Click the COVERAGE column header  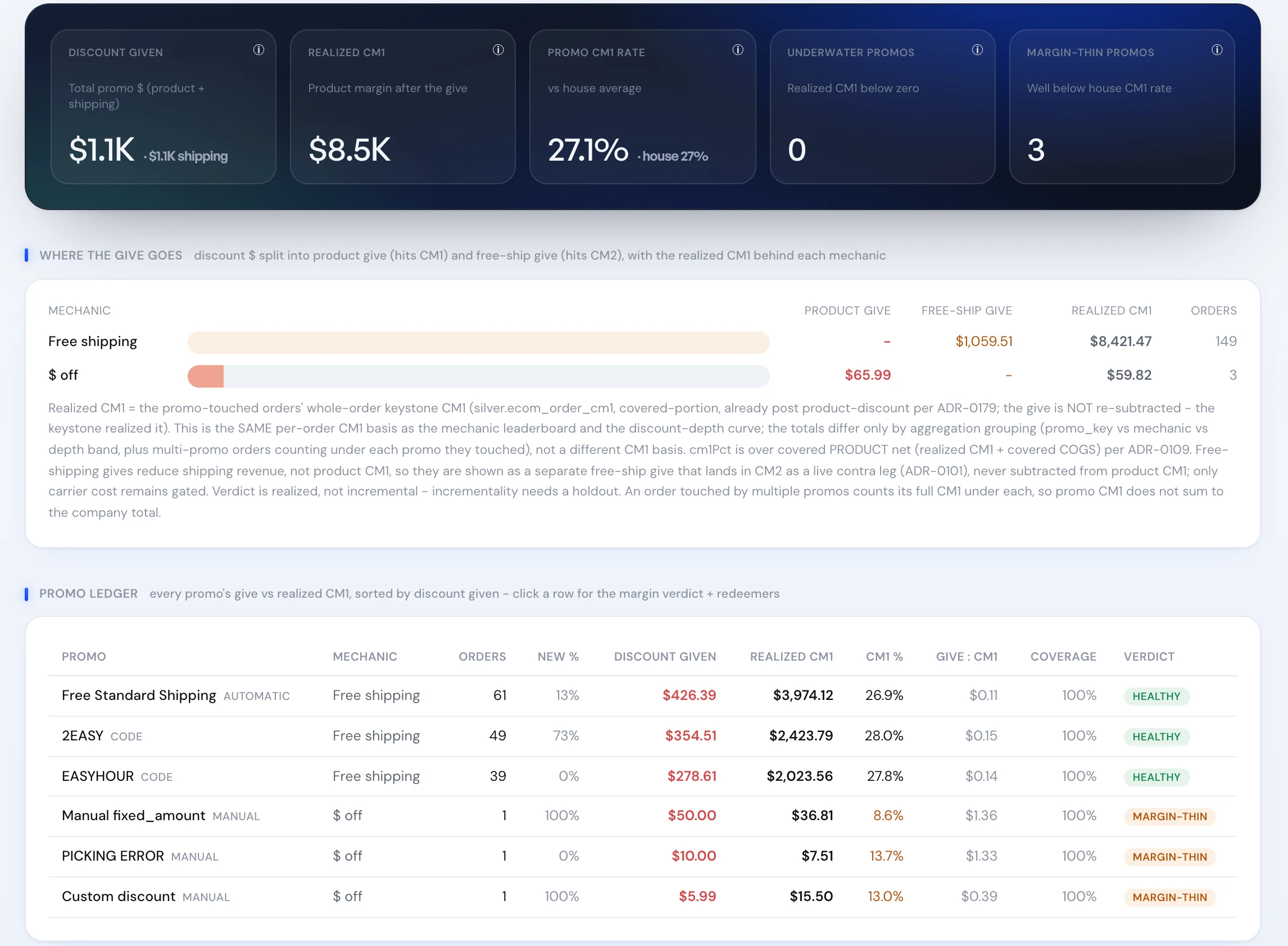[1063, 657]
